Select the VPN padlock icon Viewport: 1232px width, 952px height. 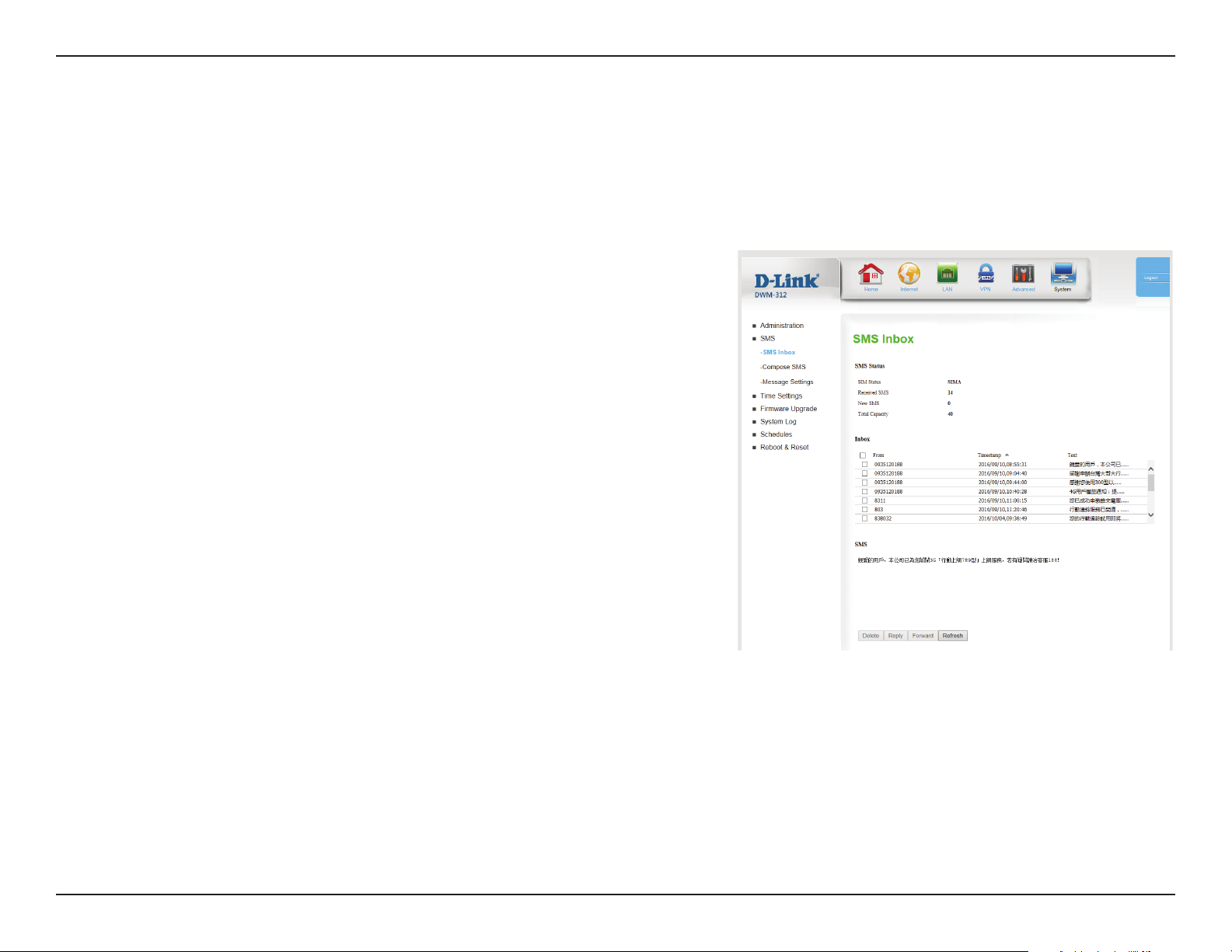click(x=985, y=274)
